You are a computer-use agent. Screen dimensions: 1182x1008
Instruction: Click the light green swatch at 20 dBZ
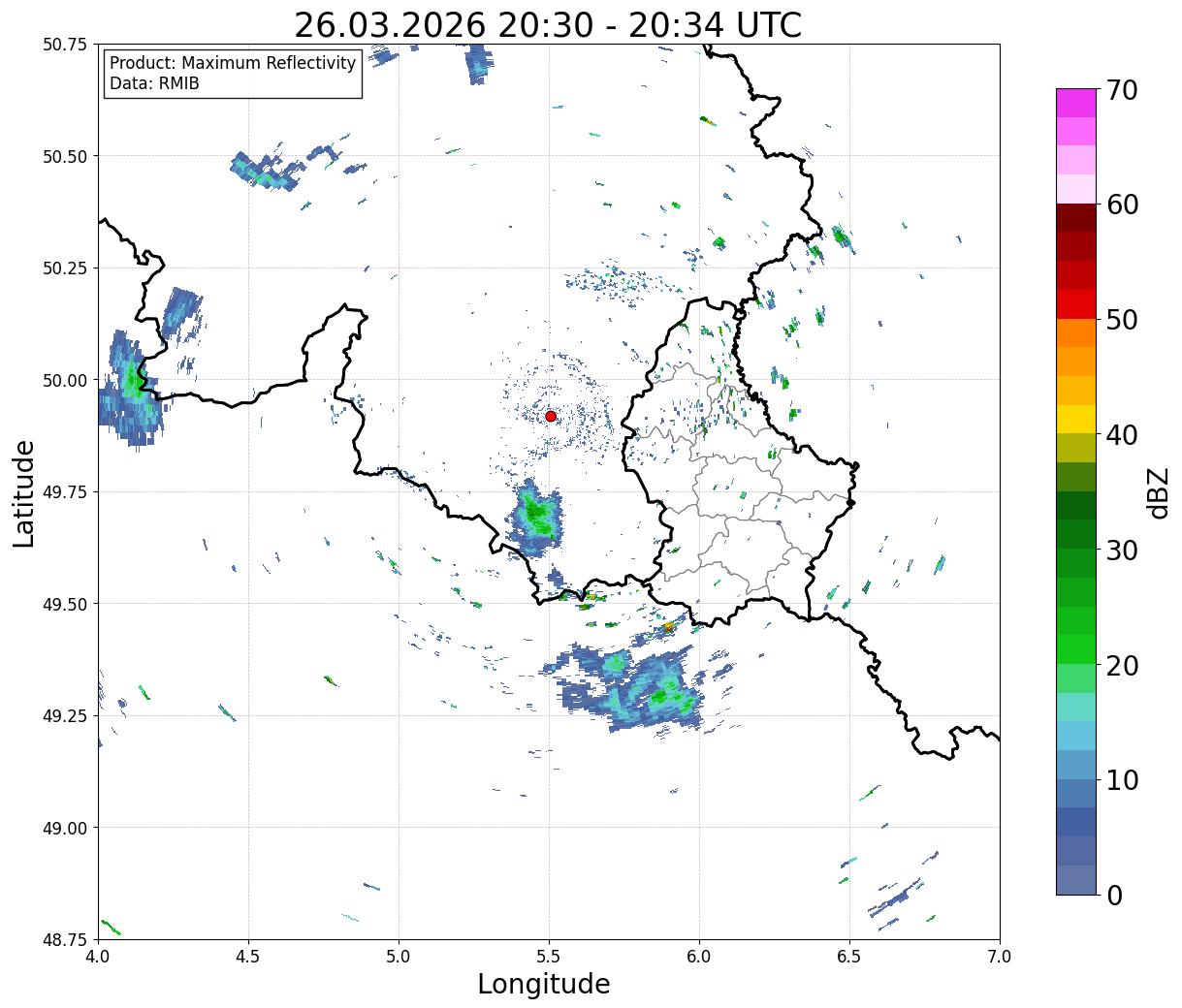[1076, 677]
